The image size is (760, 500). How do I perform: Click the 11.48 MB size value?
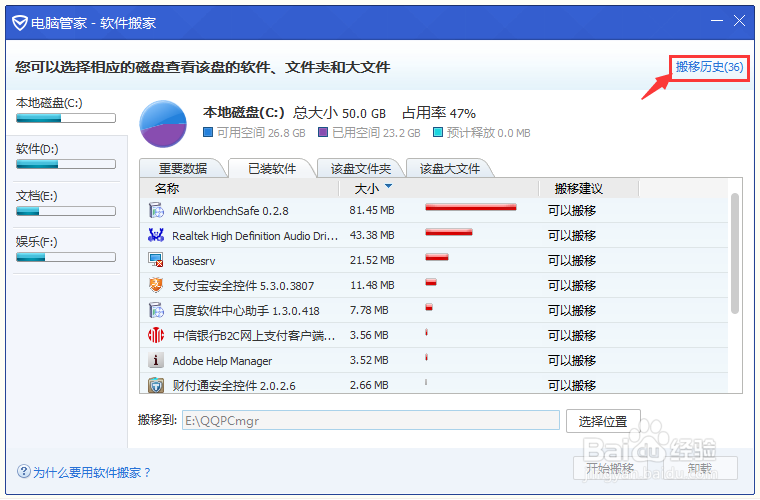372,285
